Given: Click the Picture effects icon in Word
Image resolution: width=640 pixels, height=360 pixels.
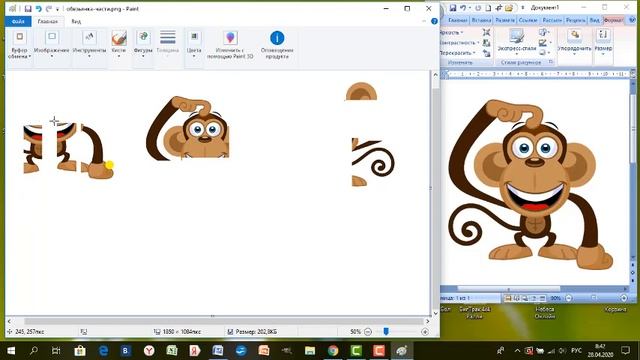Looking at the screenshot, I should (544, 53).
